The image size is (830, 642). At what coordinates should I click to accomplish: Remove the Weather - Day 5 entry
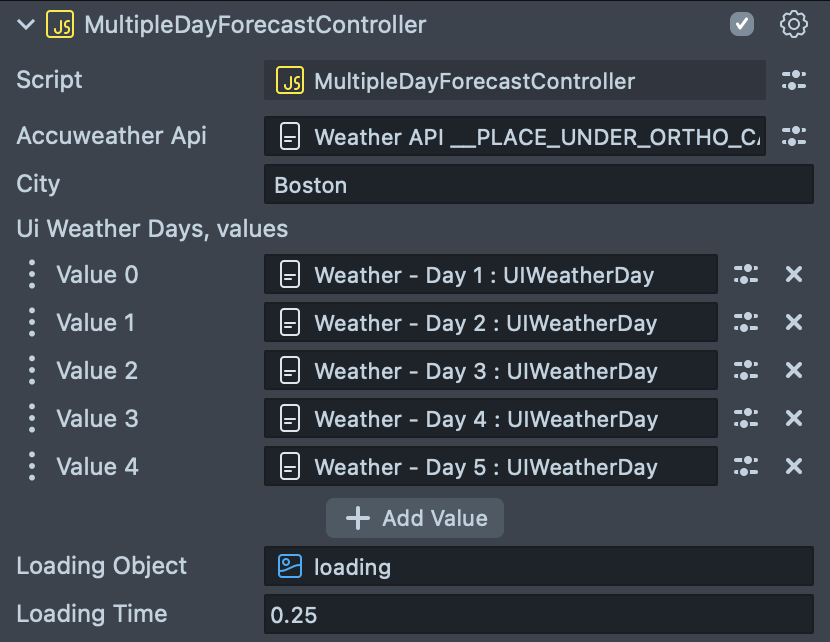[x=793, y=466]
